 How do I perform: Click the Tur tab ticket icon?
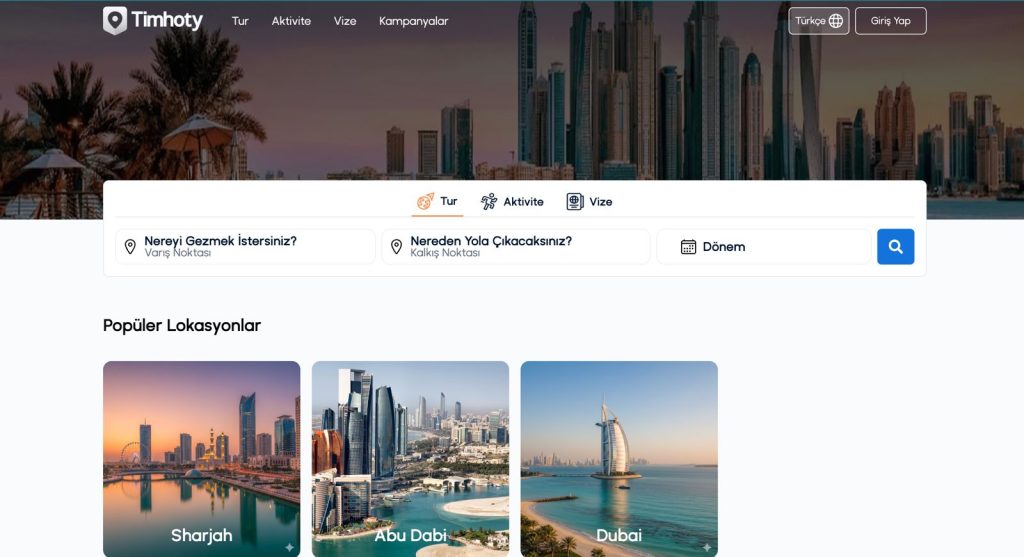pos(425,201)
